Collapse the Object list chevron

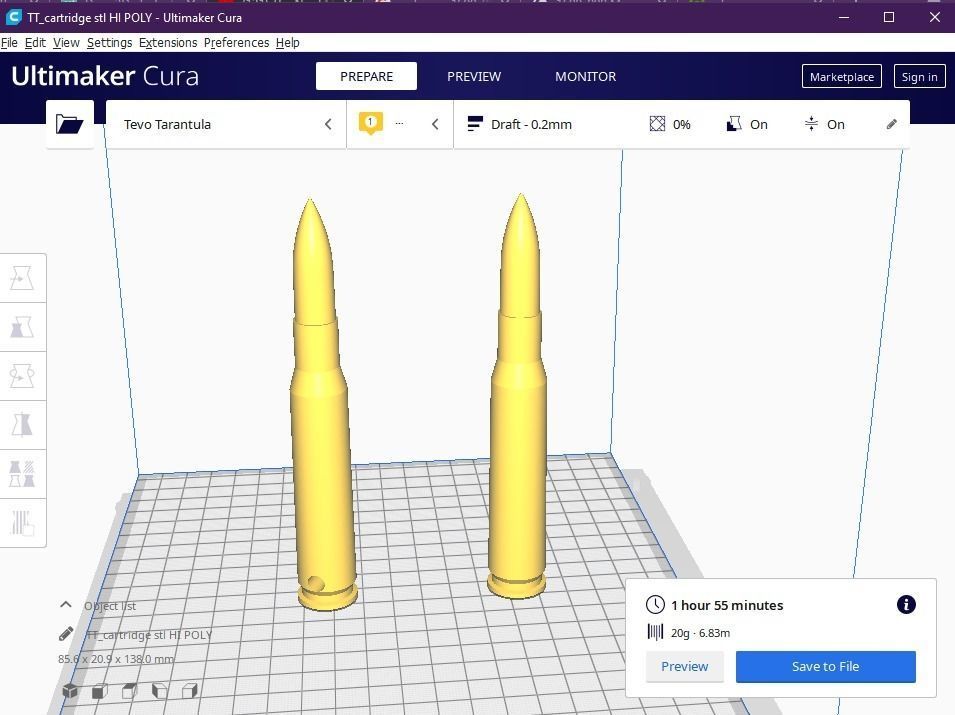click(66, 605)
